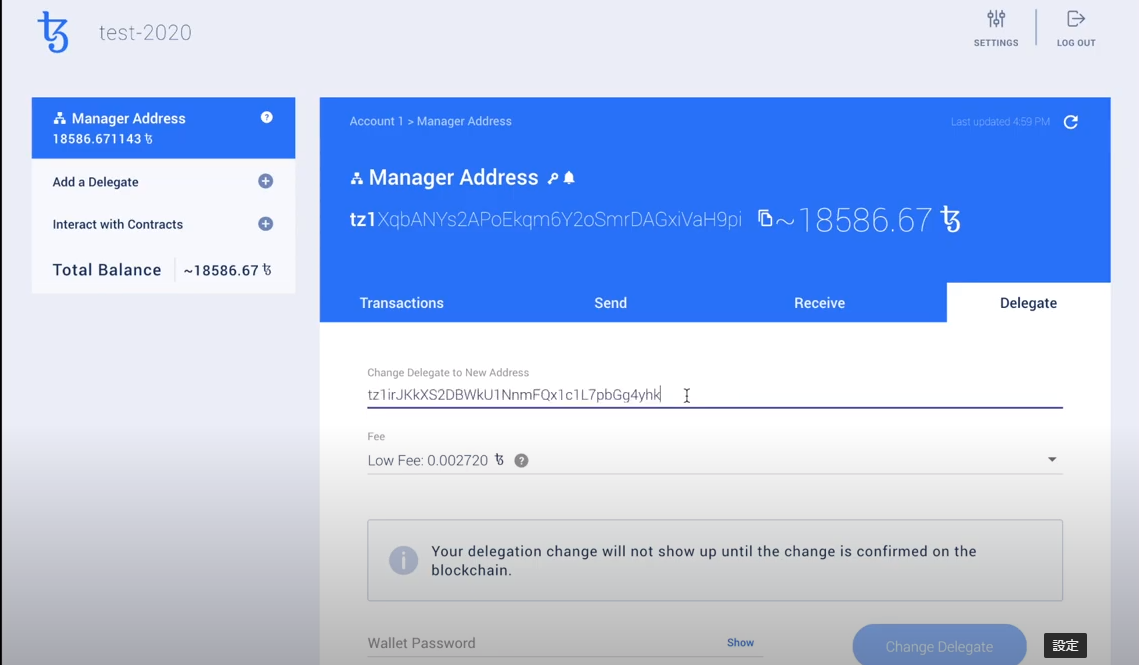Click the Account 1 > Manager Address breadcrumb

pyautogui.click(x=431, y=121)
